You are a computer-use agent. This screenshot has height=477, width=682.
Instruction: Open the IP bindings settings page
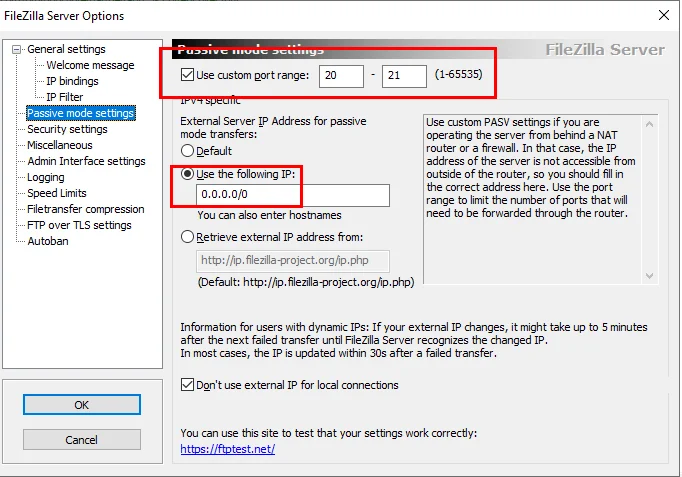coord(72,81)
